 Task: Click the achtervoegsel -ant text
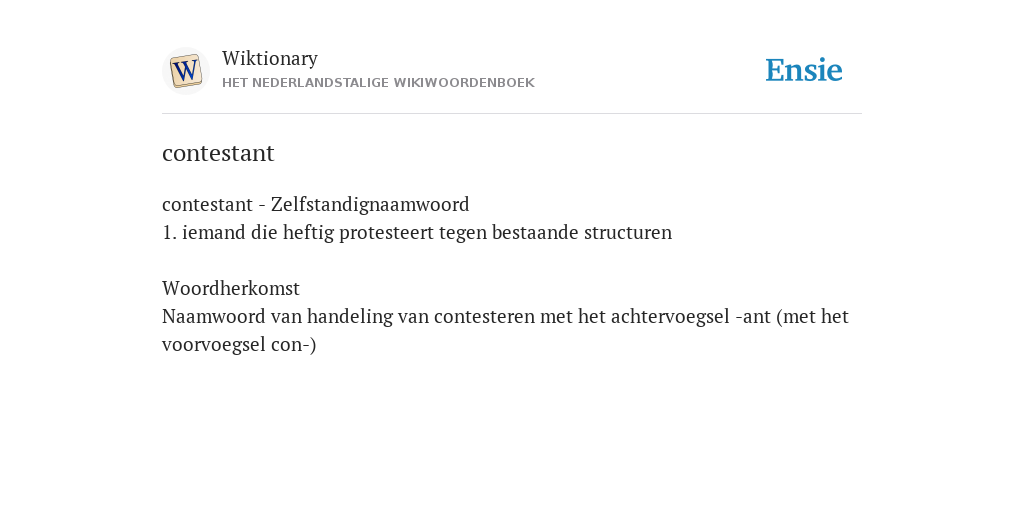pos(691,317)
